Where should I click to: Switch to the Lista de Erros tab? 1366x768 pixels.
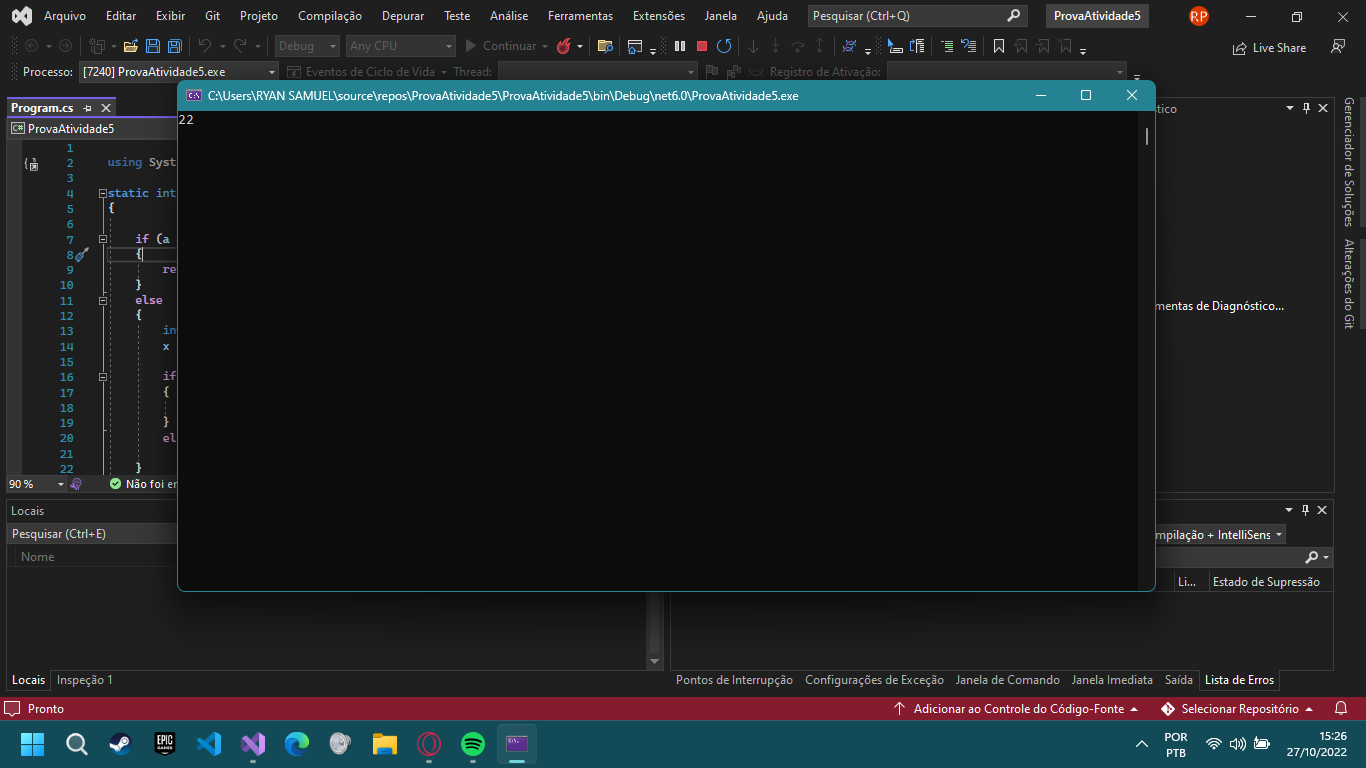click(x=1239, y=680)
